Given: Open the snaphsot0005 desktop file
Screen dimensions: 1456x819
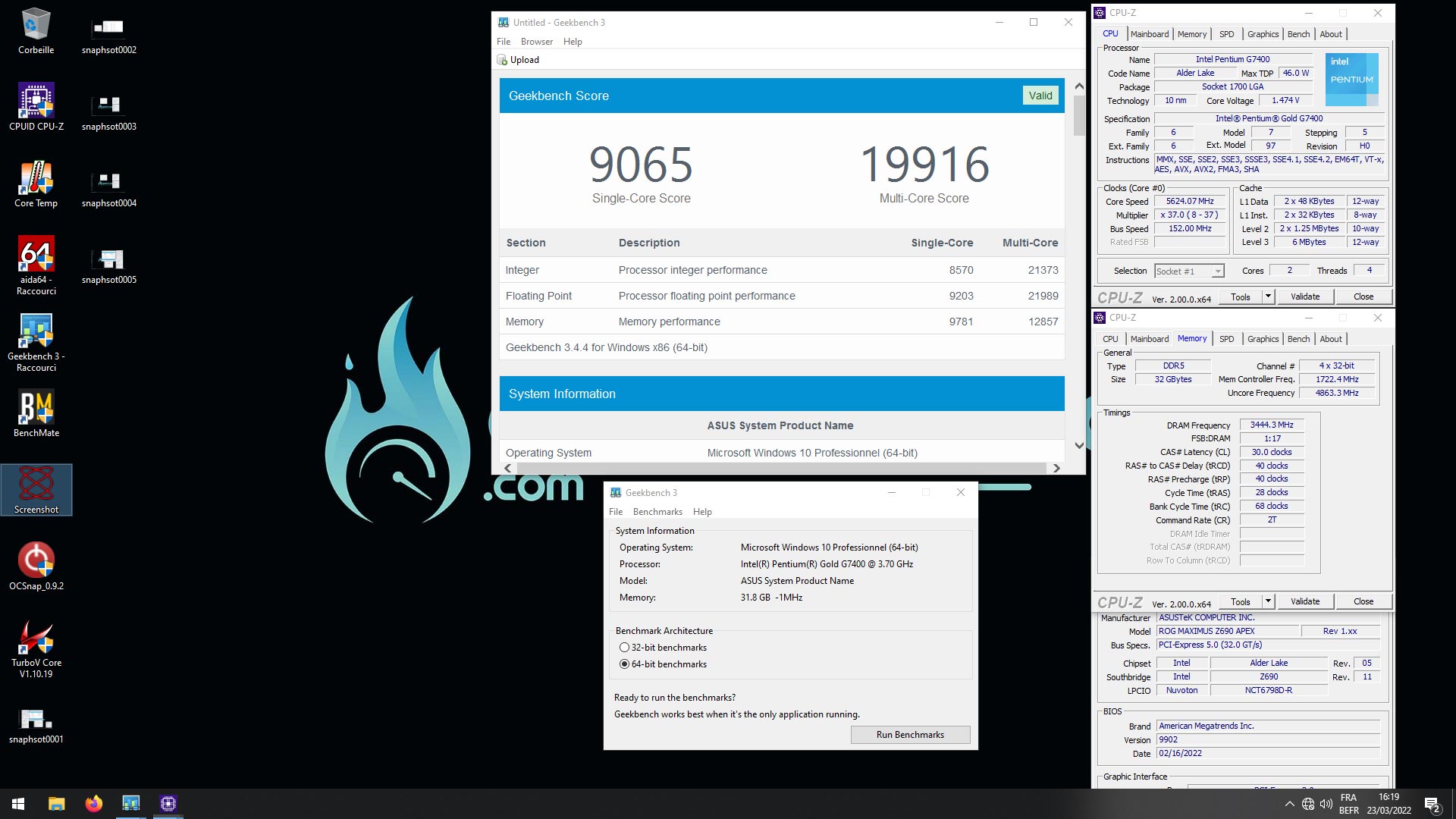Looking at the screenshot, I should [x=108, y=265].
